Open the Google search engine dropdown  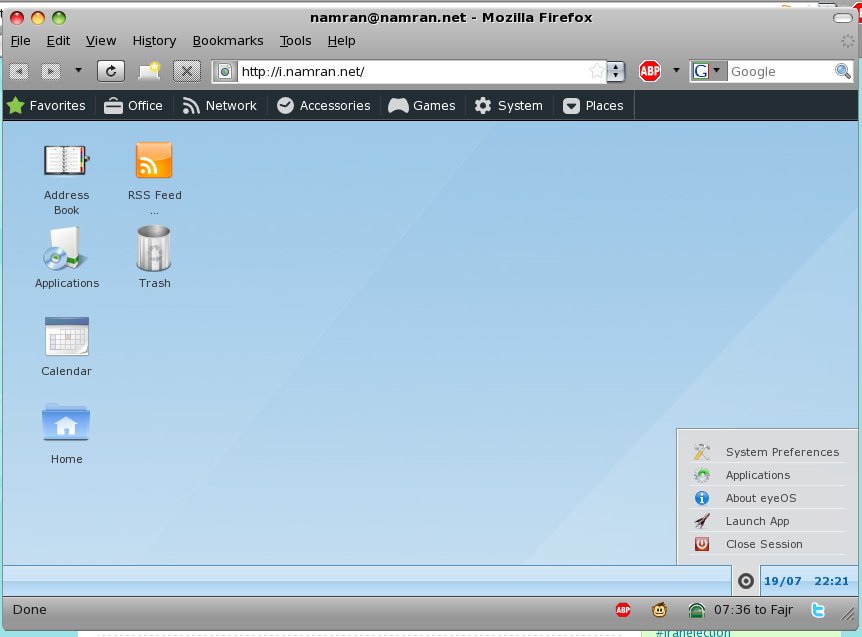[708, 71]
